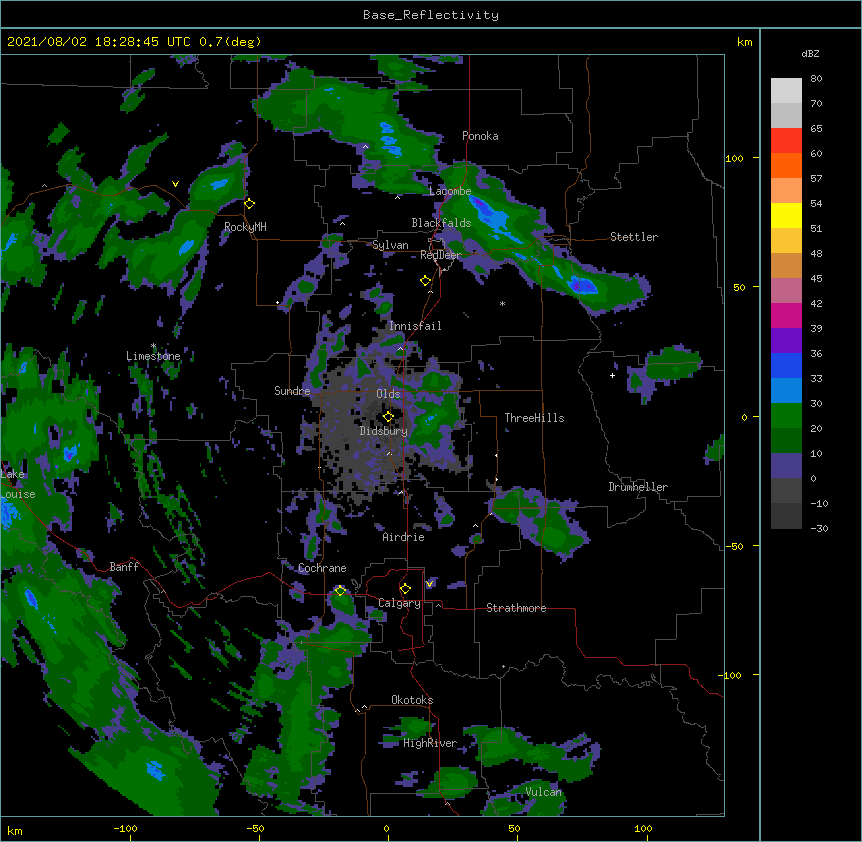Select the Ponoka city label
This screenshot has width=862, height=842.
(x=480, y=136)
